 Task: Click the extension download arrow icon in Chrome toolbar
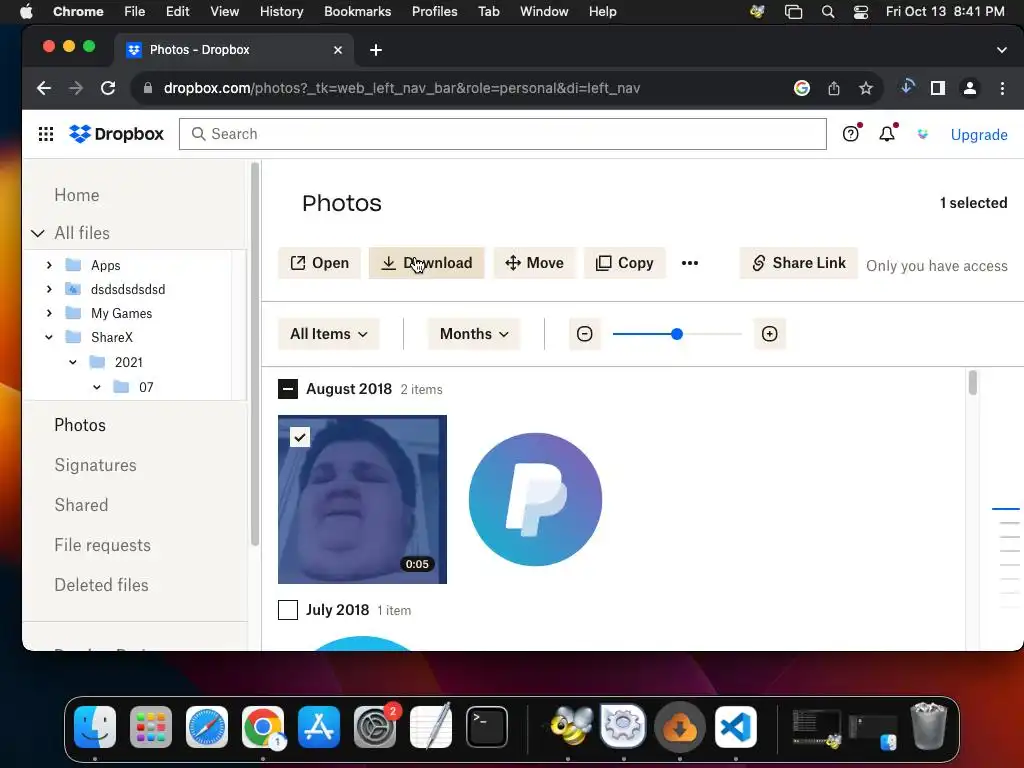coord(907,87)
